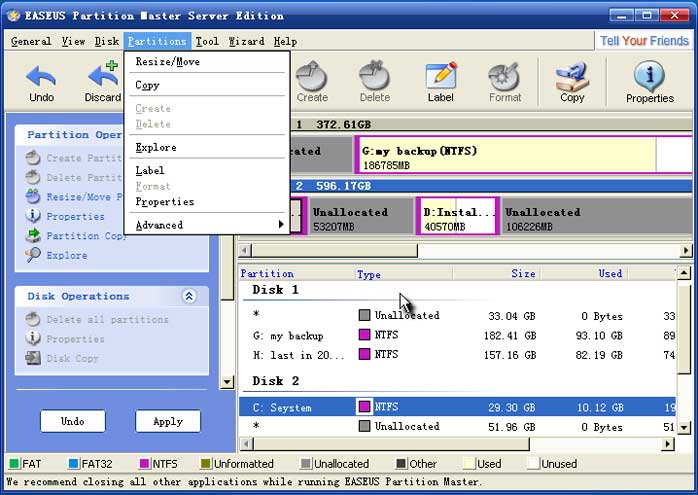The image size is (698, 495).
Task: Click Properties icon in Partition Operations
Action: [33, 216]
